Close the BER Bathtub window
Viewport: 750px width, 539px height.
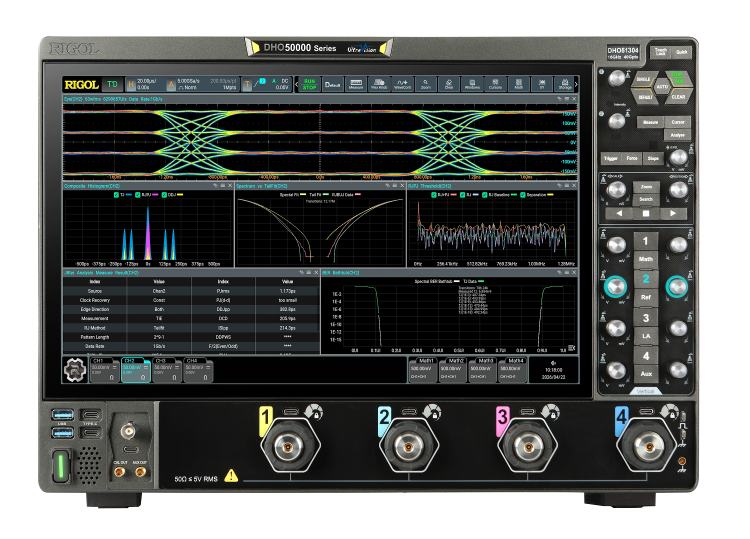pyautogui.click(x=574, y=273)
